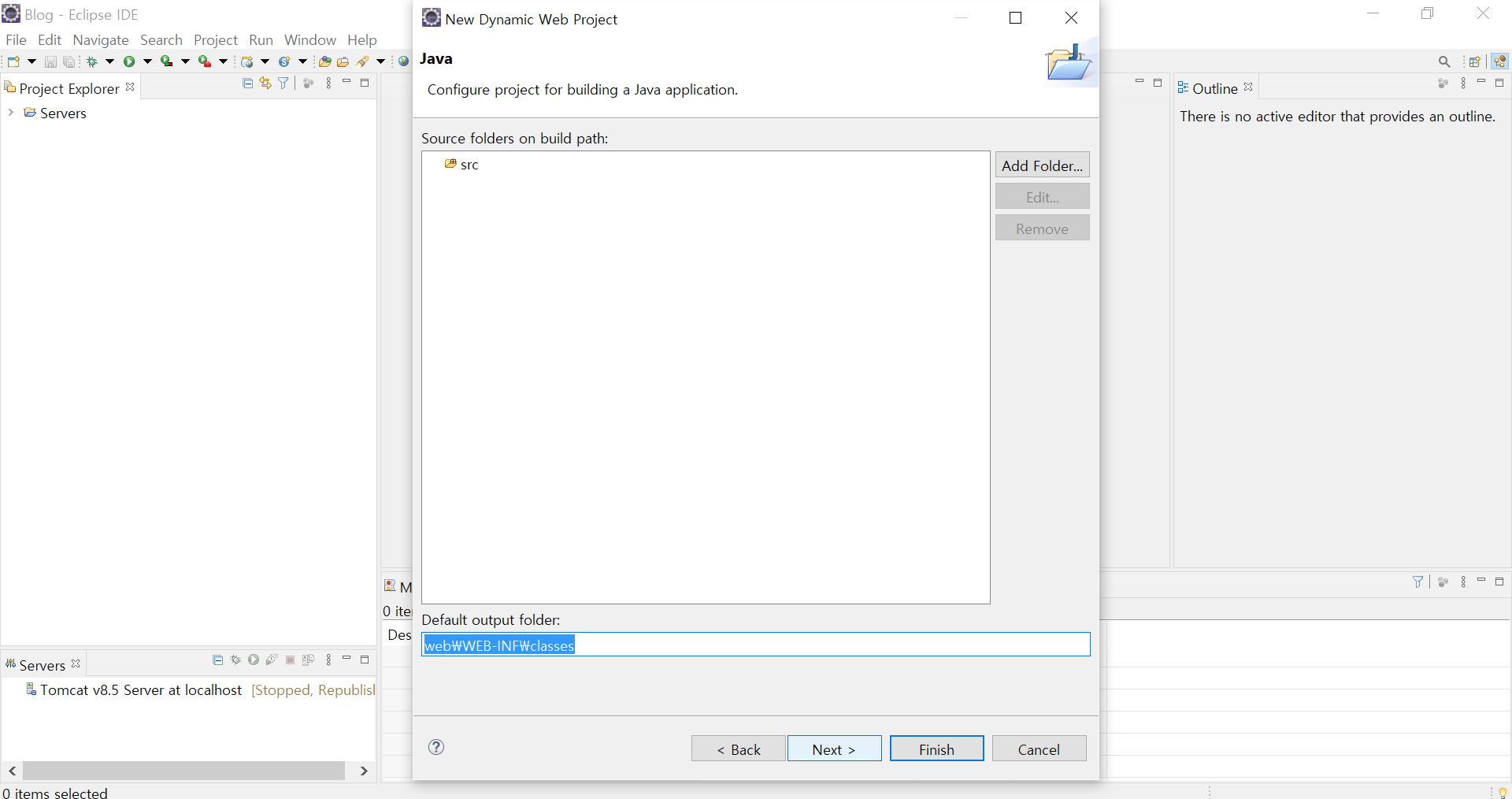Click the Cancel button
This screenshot has width=1512, height=799.
1039,749
